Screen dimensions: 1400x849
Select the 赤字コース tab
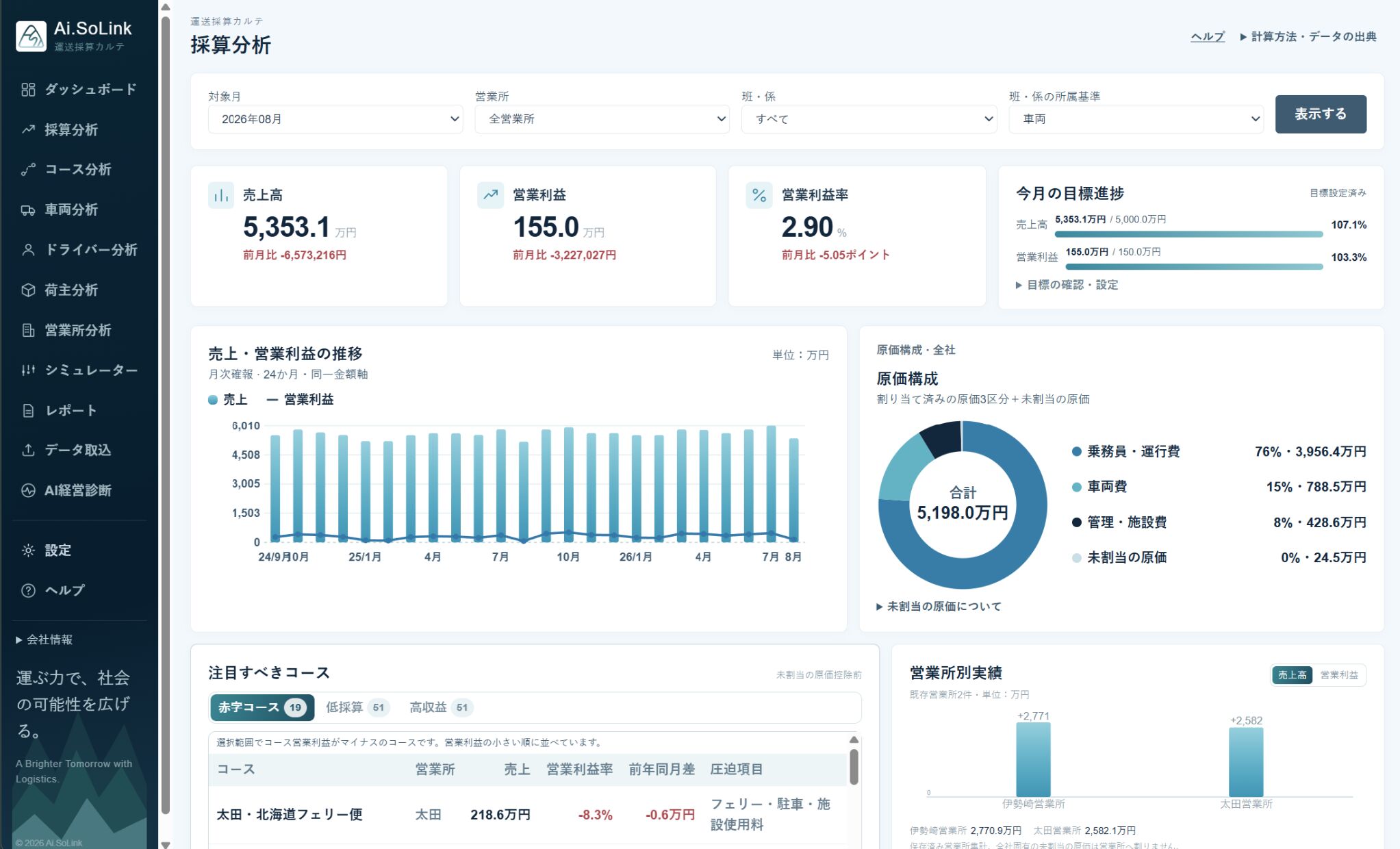coord(262,708)
